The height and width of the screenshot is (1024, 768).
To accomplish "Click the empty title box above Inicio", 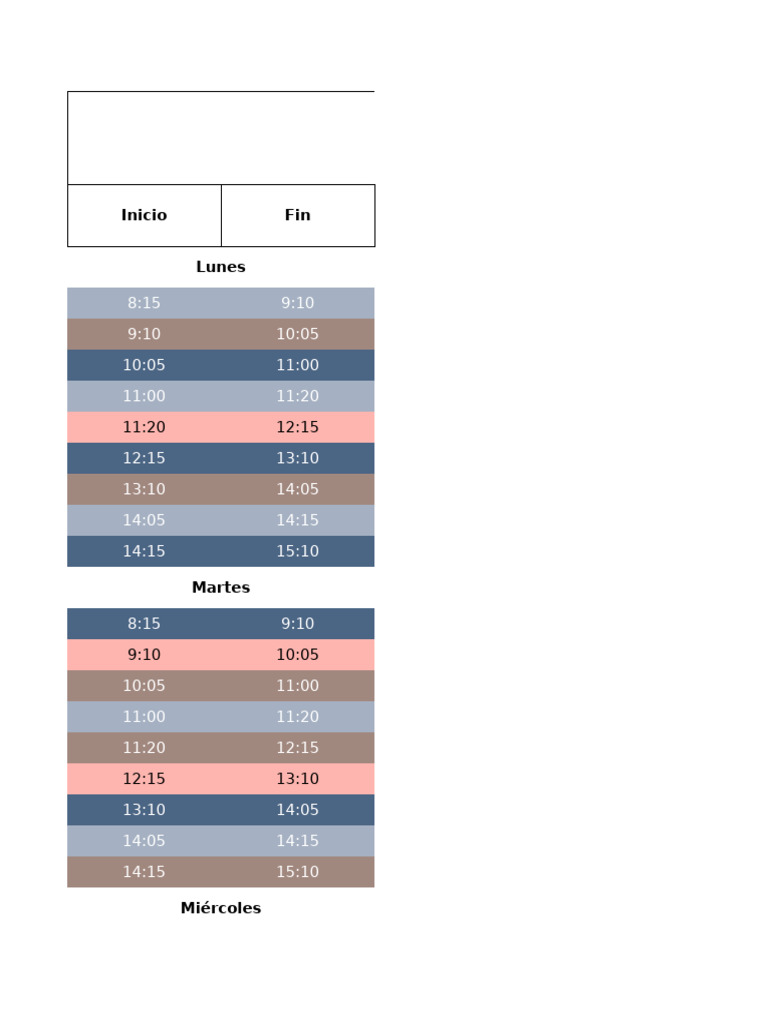I will pyautogui.click(x=221, y=138).
